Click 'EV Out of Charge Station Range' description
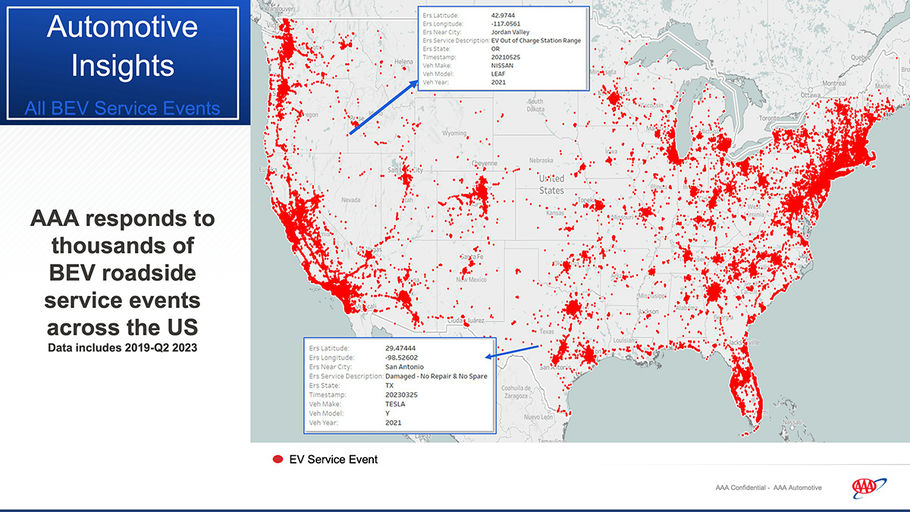The image size is (910, 512). [536, 41]
